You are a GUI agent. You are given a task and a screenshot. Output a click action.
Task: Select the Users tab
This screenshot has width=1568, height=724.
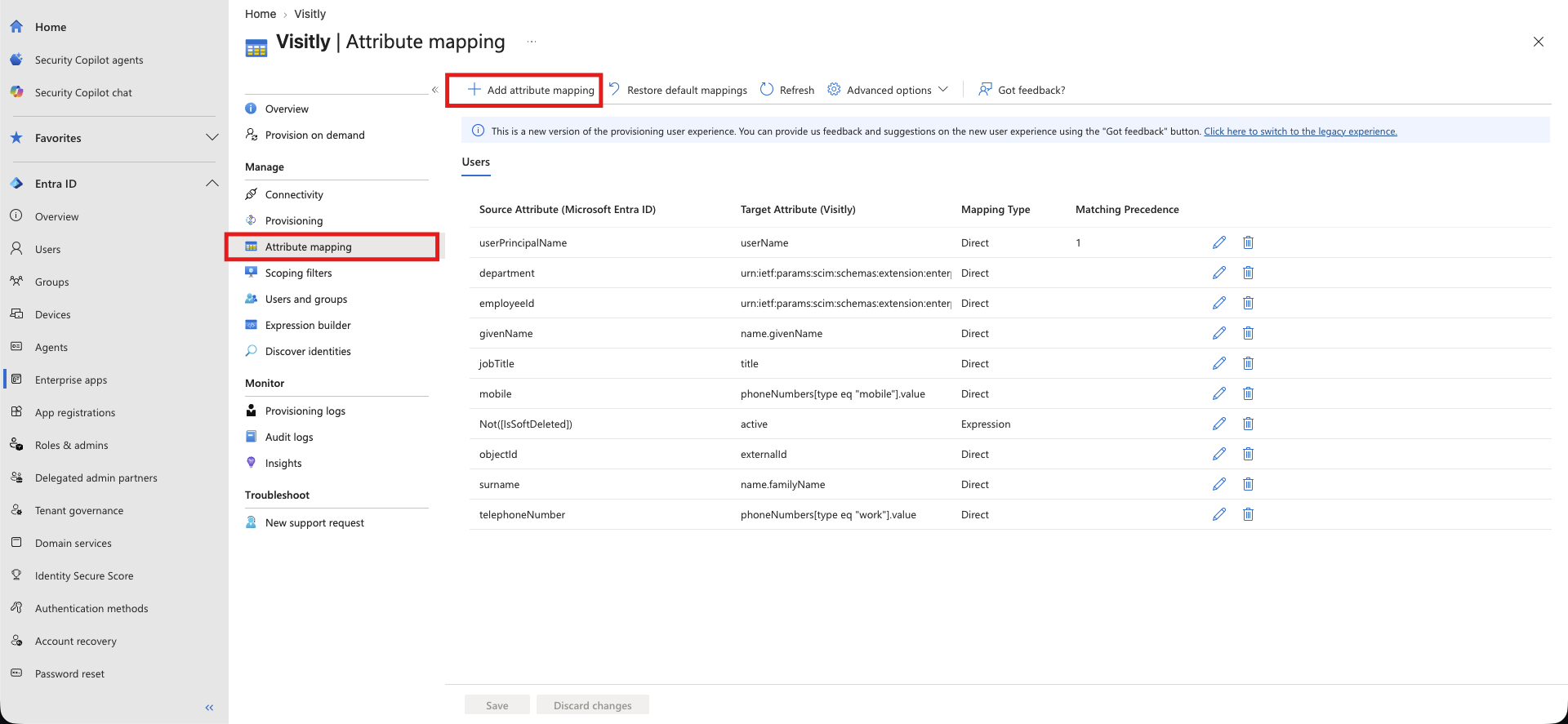[476, 162]
